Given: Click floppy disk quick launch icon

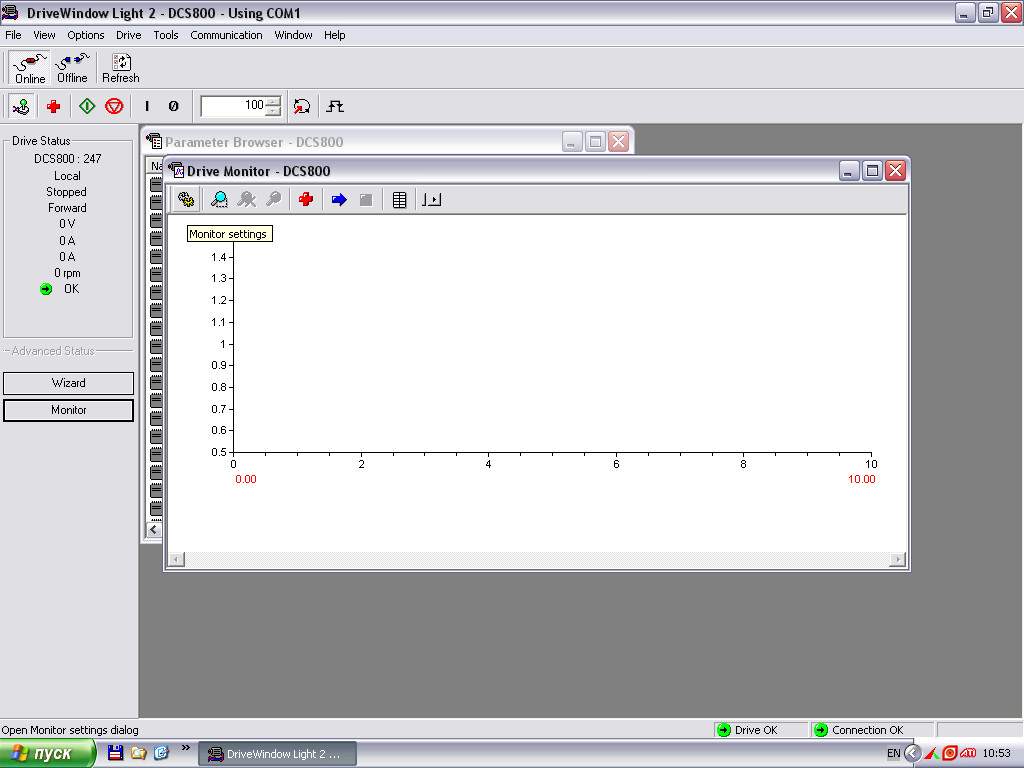Looking at the screenshot, I should click(116, 753).
